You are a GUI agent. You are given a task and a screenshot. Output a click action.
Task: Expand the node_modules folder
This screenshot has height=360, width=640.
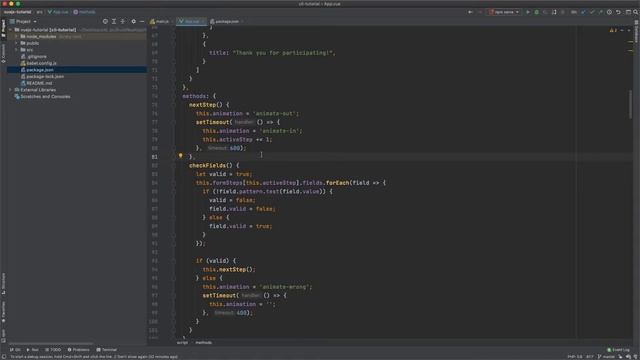(x=17, y=36)
